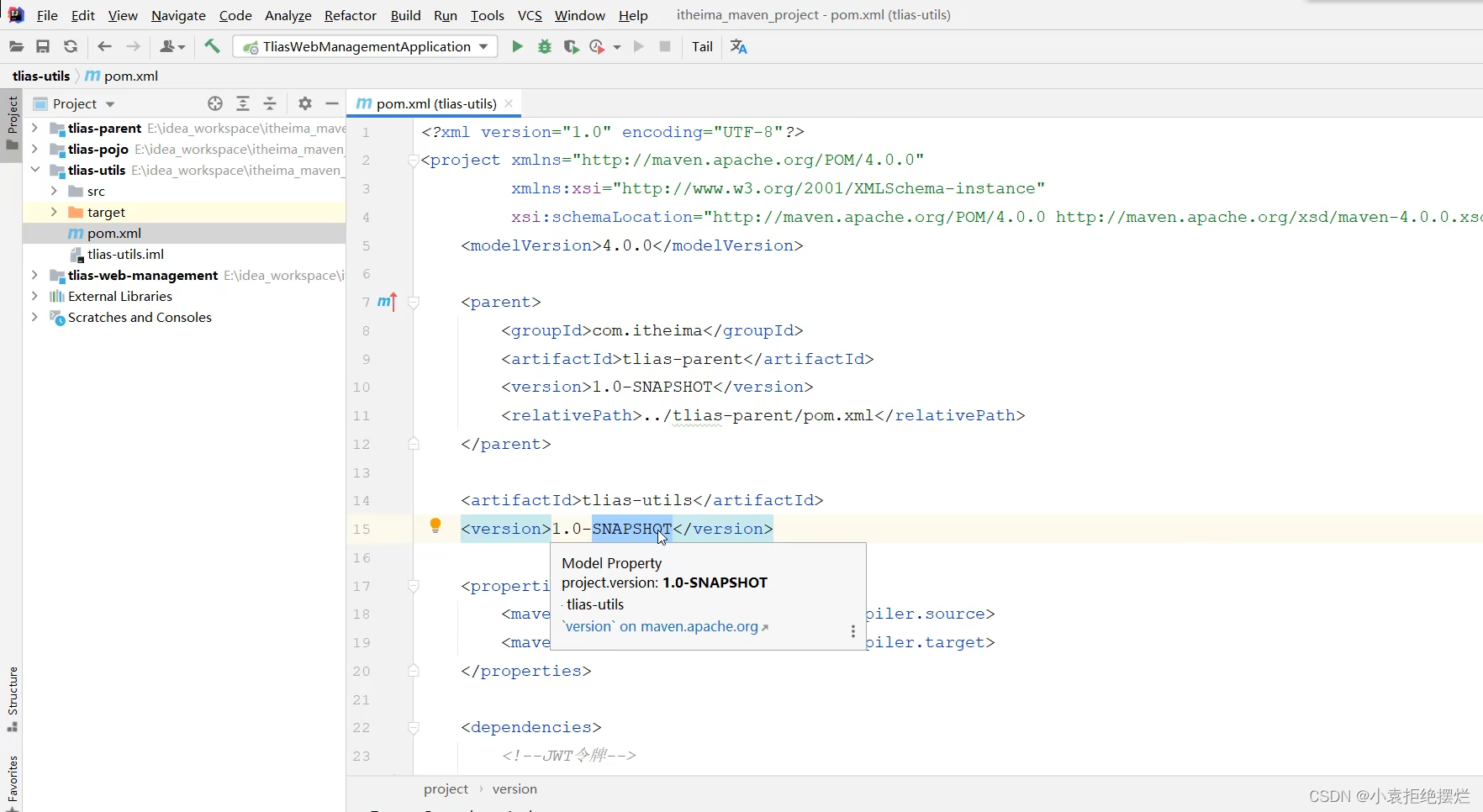Navigate Back with the left arrow icon
This screenshot has width=1483, height=812.
(104, 47)
